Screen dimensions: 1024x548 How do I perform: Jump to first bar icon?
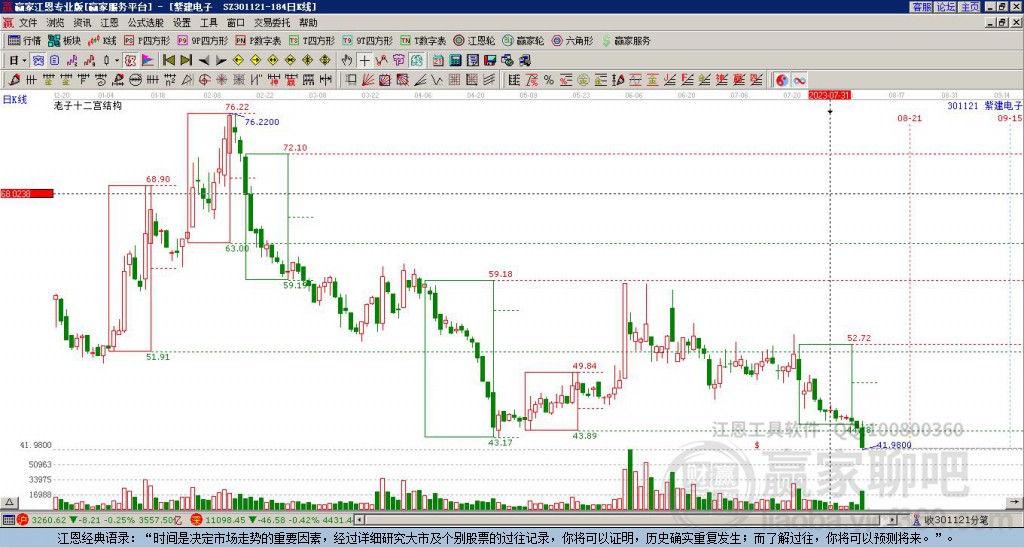click(x=169, y=61)
